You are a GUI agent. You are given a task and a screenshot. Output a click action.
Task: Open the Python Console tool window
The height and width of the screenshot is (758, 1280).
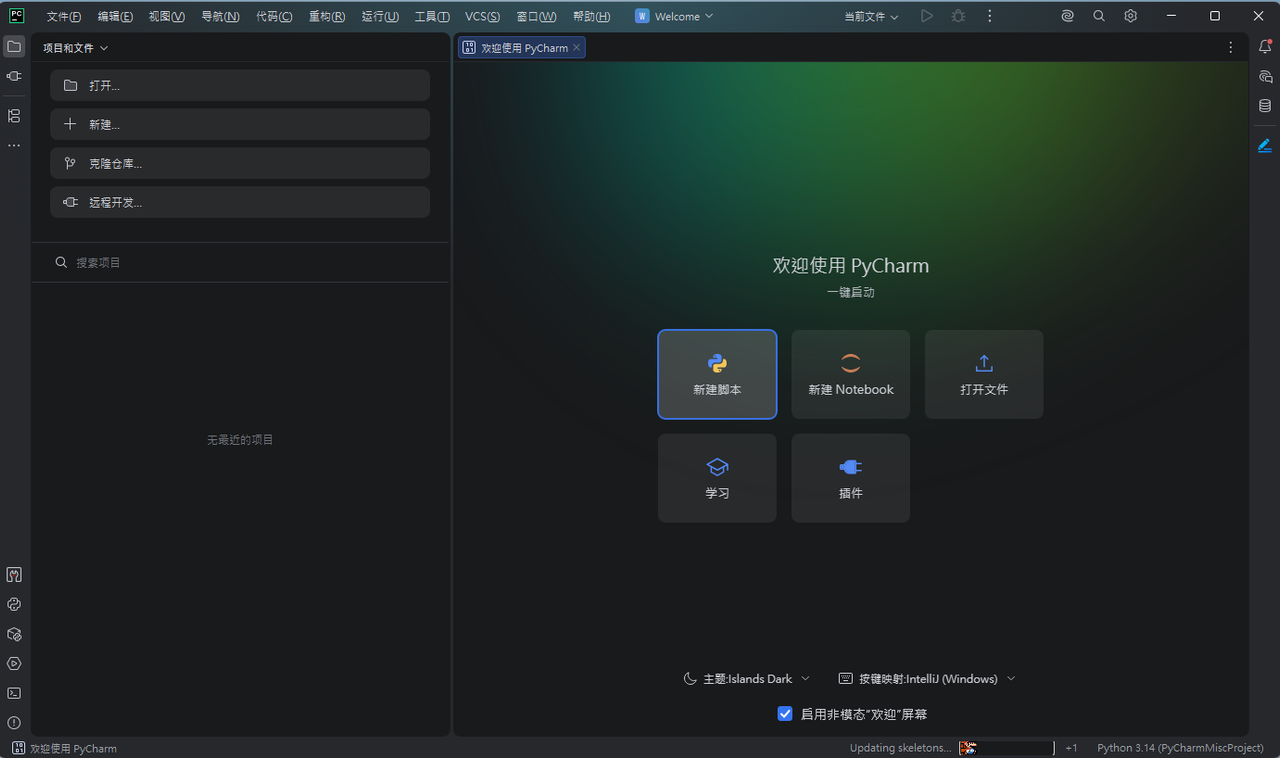coord(14,604)
